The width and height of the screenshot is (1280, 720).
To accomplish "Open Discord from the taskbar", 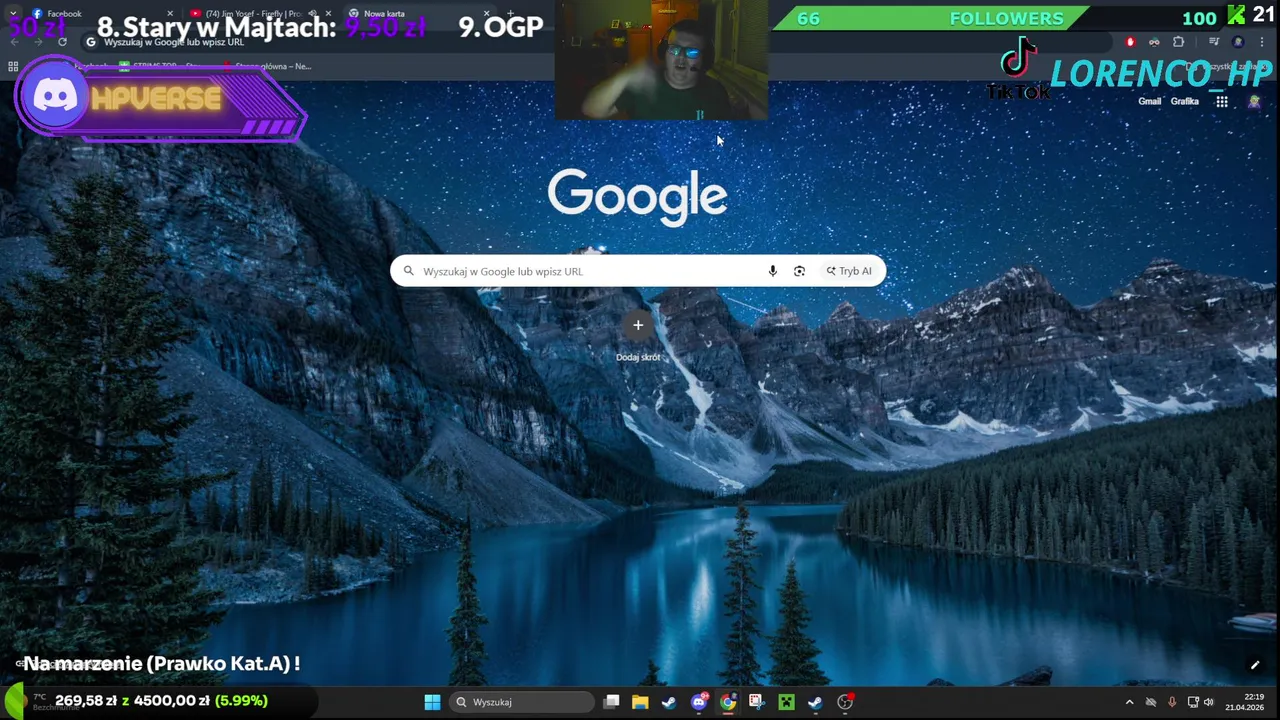I will click(x=699, y=702).
